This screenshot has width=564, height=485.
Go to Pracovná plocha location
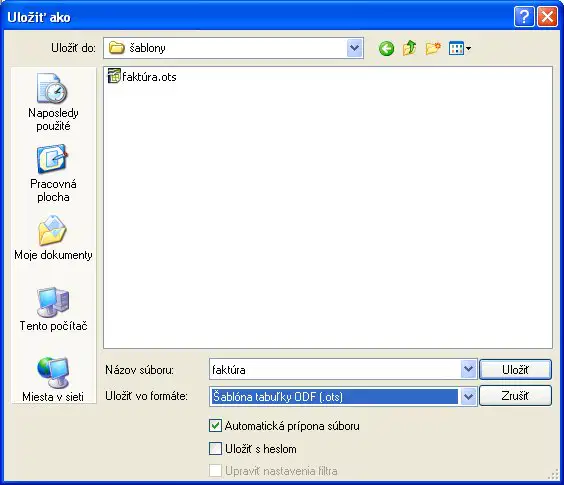pos(53,174)
